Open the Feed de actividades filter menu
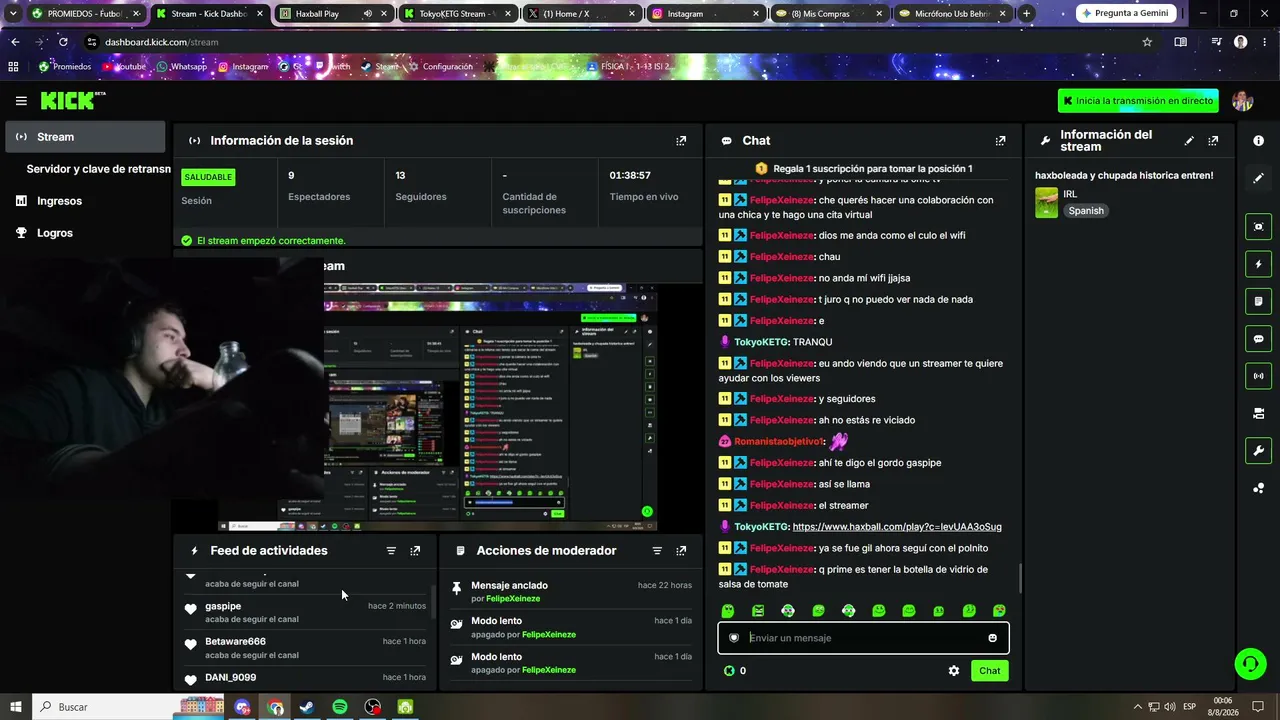1280x720 pixels. (391, 551)
